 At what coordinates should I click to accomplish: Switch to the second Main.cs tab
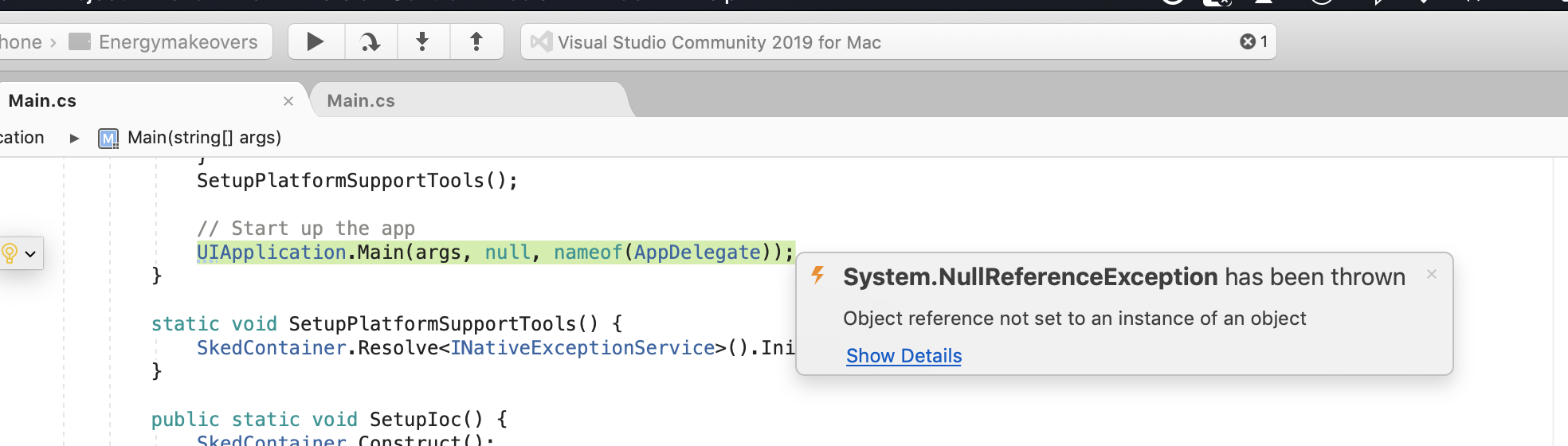click(361, 100)
